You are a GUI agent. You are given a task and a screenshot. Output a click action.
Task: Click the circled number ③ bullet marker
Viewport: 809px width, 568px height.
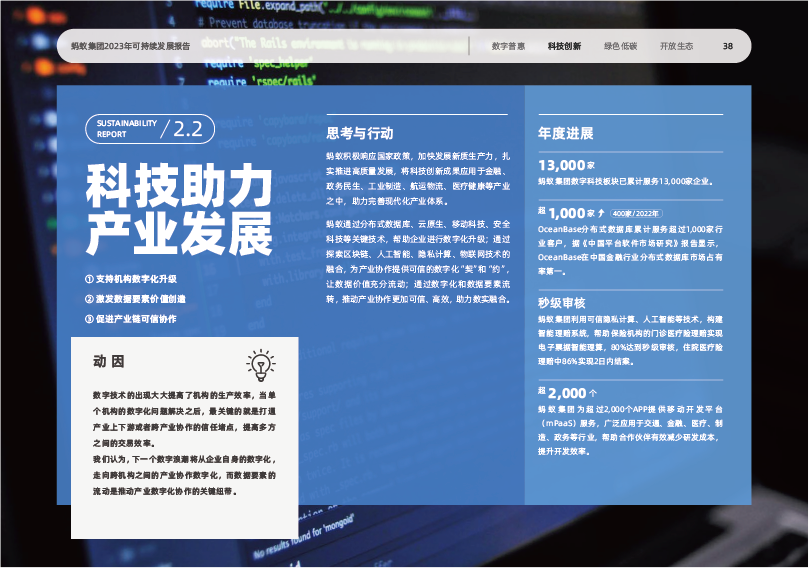pos(89,318)
